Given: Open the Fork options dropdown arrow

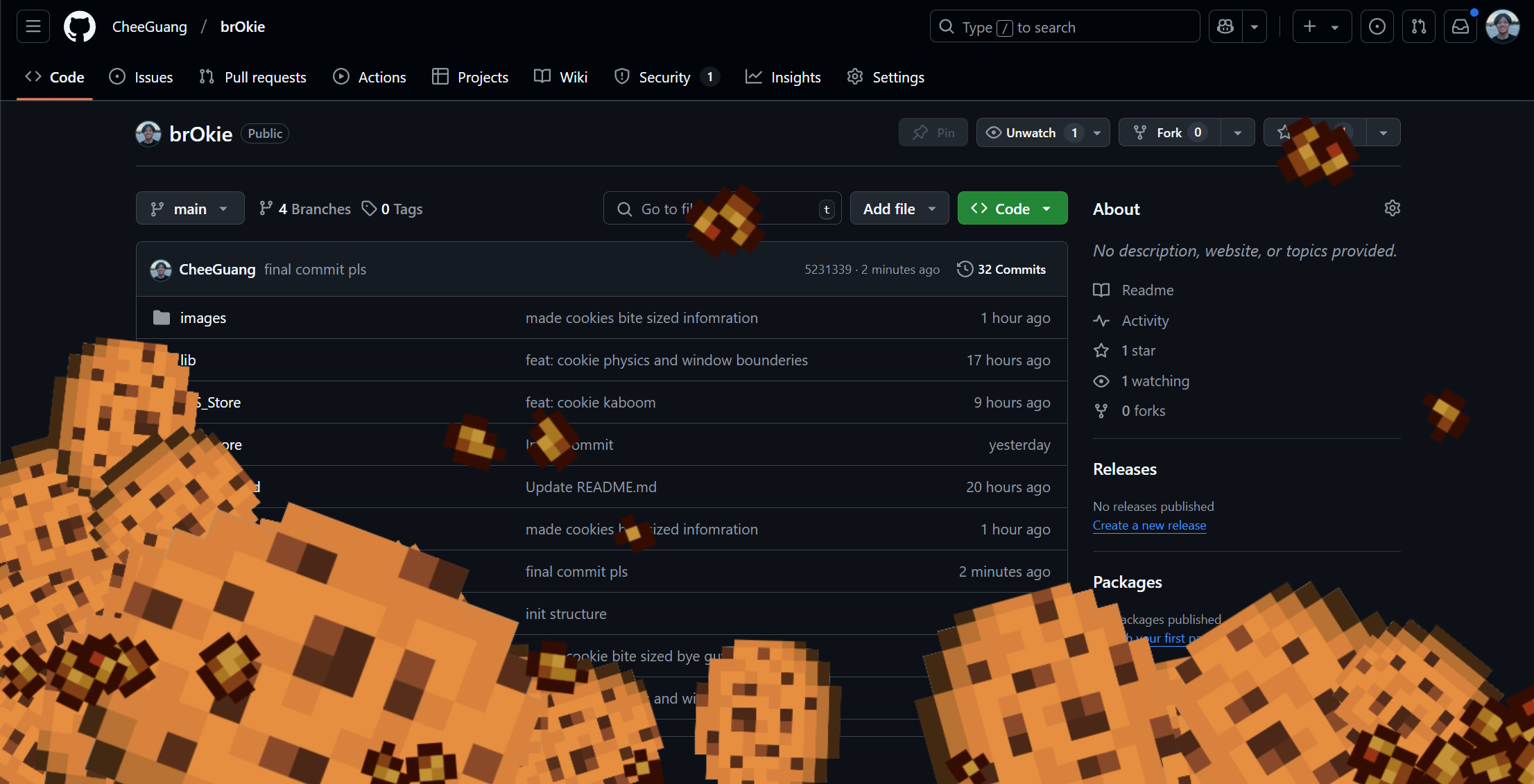Looking at the screenshot, I should (1238, 133).
